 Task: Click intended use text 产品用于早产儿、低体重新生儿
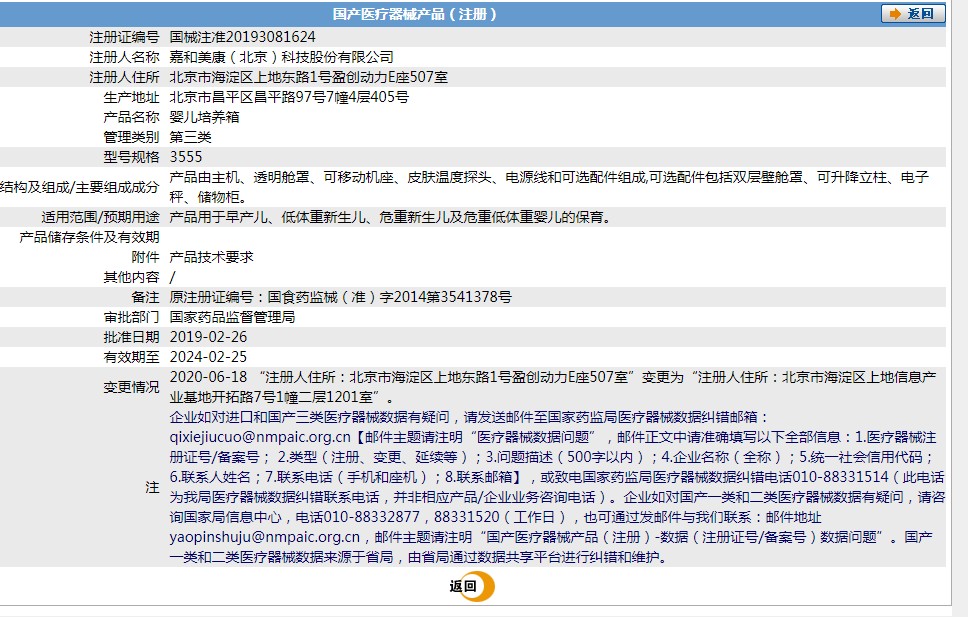(x=390, y=217)
